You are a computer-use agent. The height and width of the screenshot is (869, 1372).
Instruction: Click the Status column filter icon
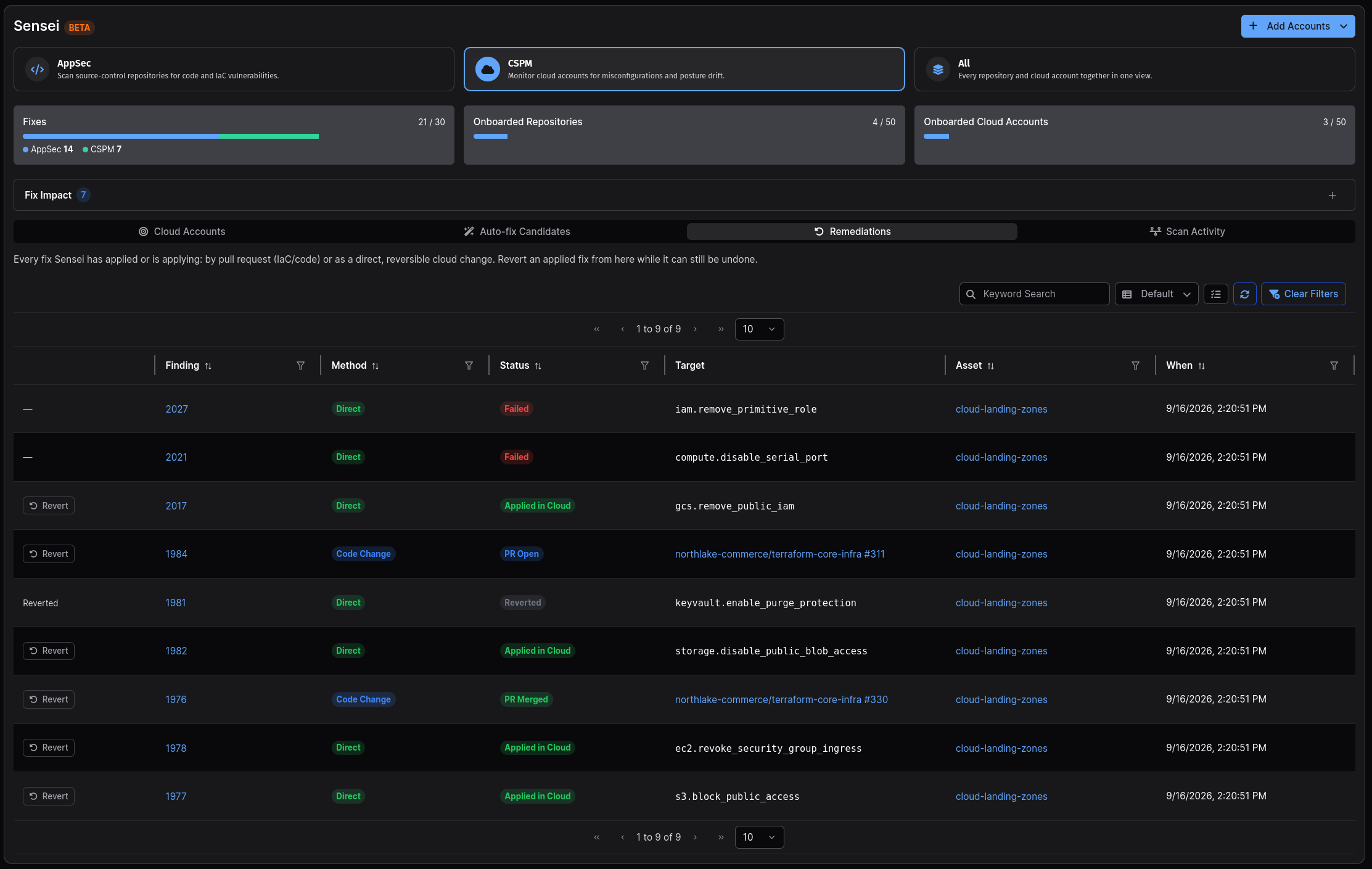[x=644, y=366]
